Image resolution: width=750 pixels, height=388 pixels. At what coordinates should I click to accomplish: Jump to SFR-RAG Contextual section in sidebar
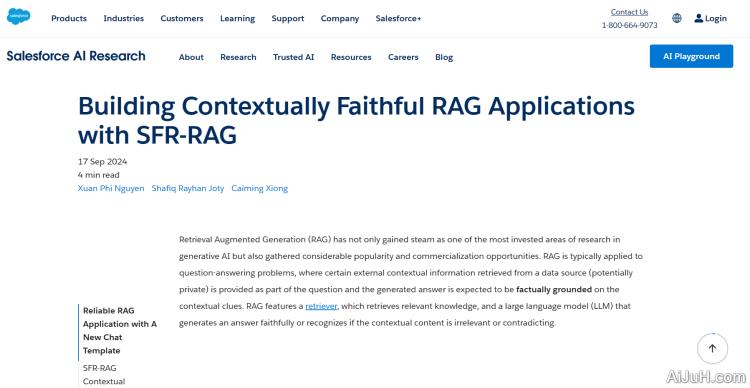[x=104, y=375]
